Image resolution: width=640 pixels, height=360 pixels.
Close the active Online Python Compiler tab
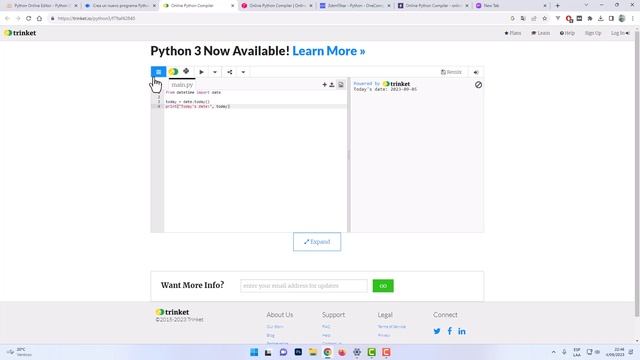[x=233, y=6]
